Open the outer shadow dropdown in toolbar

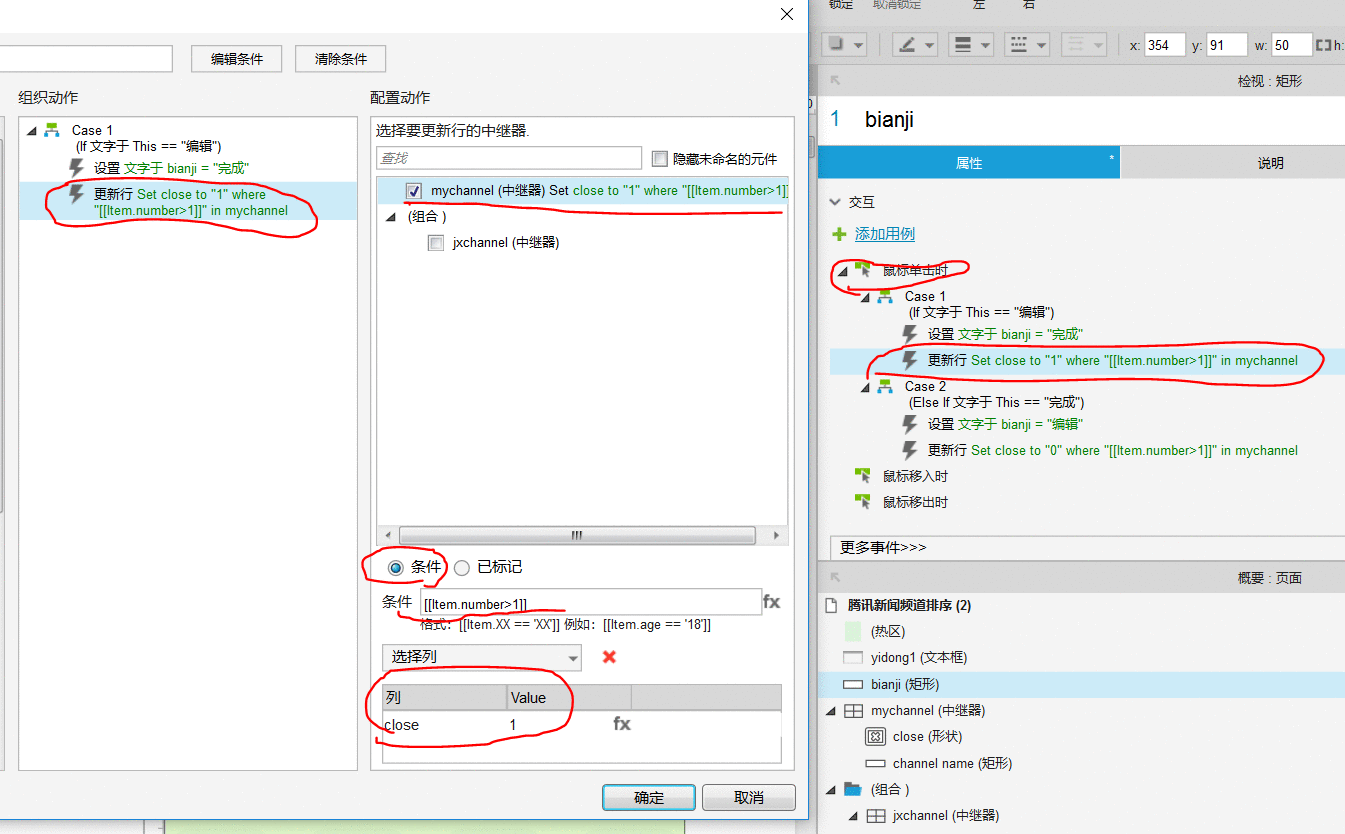859,45
